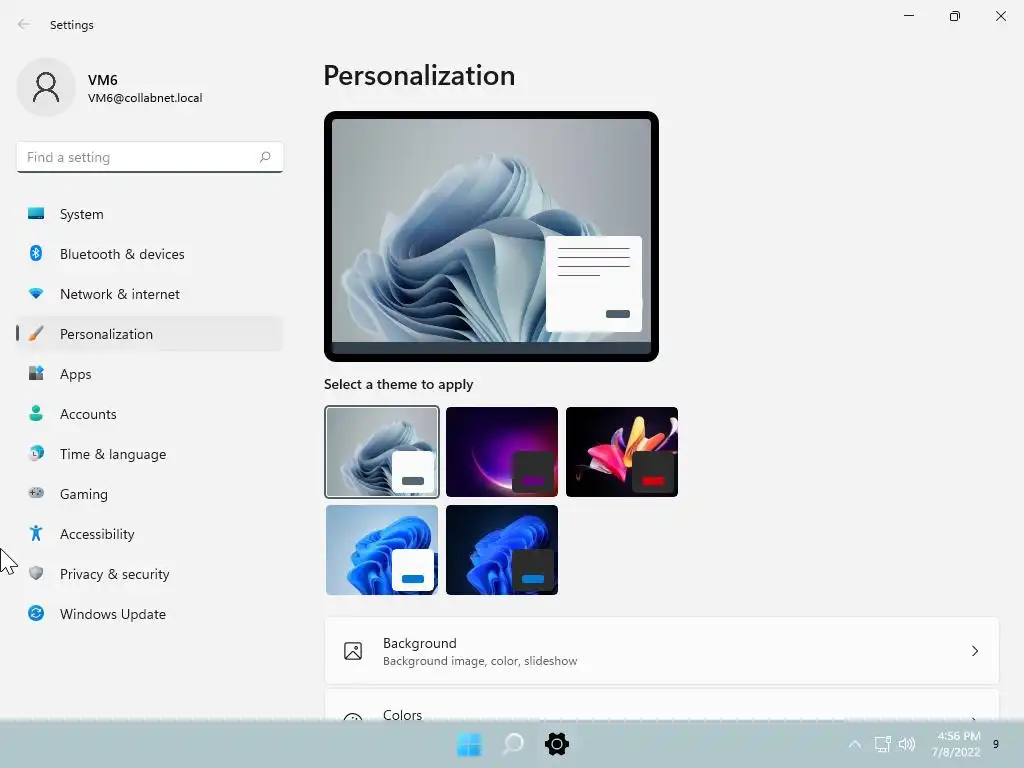Click the System monitor icon in sidebar
Image resolution: width=1024 pixels, height=768 pixels.
36,214
